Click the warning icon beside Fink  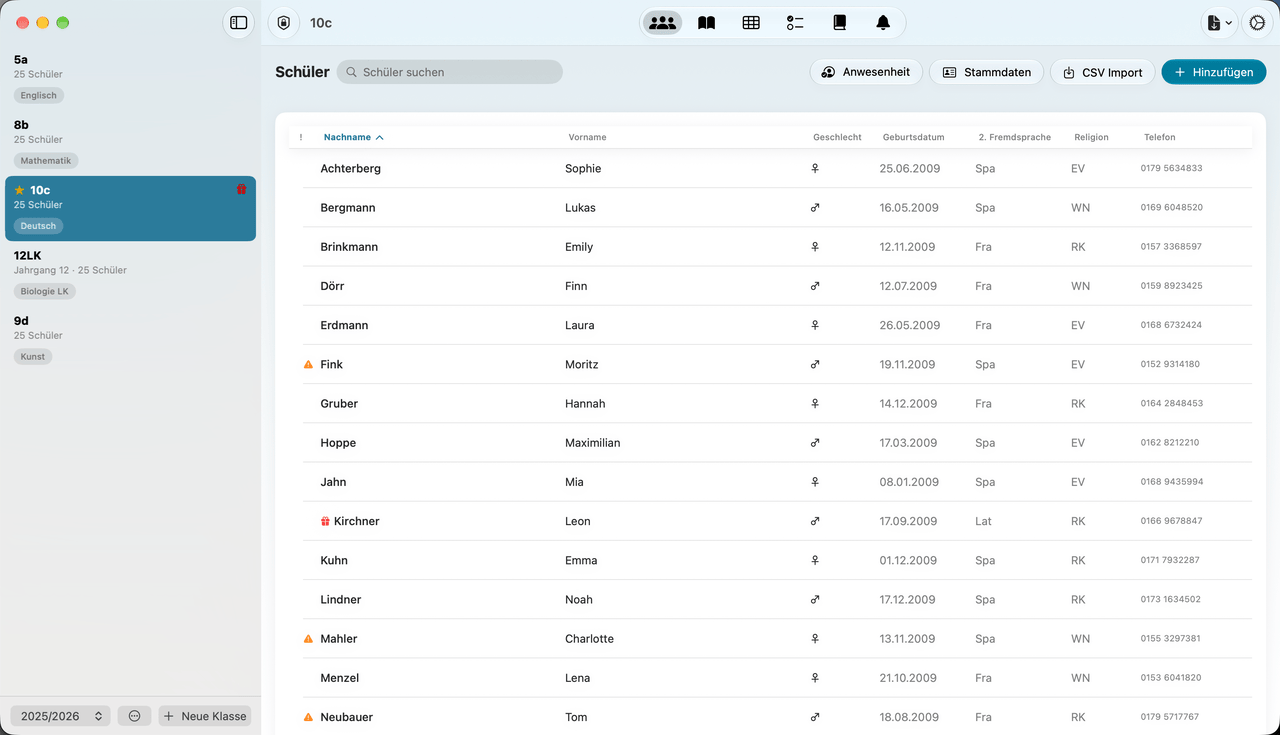pos(308,365)
